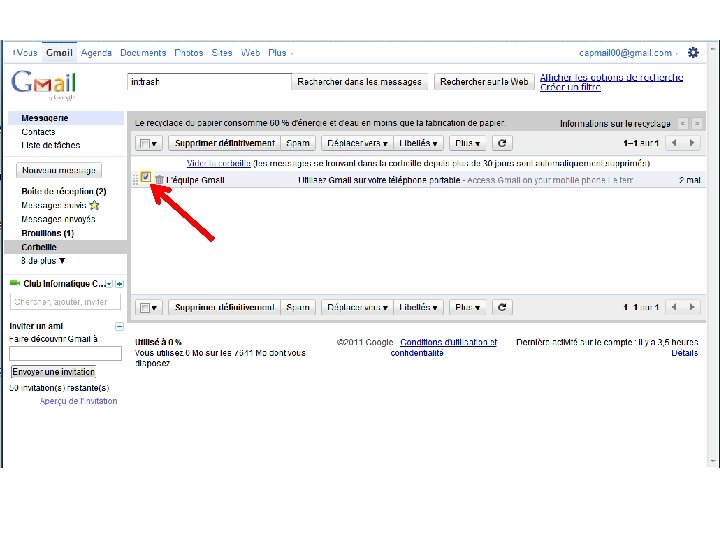Toggle the select-all checkbox in bottom toolbar
The height and width of the screenshot is (540, 720).
click(145, 308)
